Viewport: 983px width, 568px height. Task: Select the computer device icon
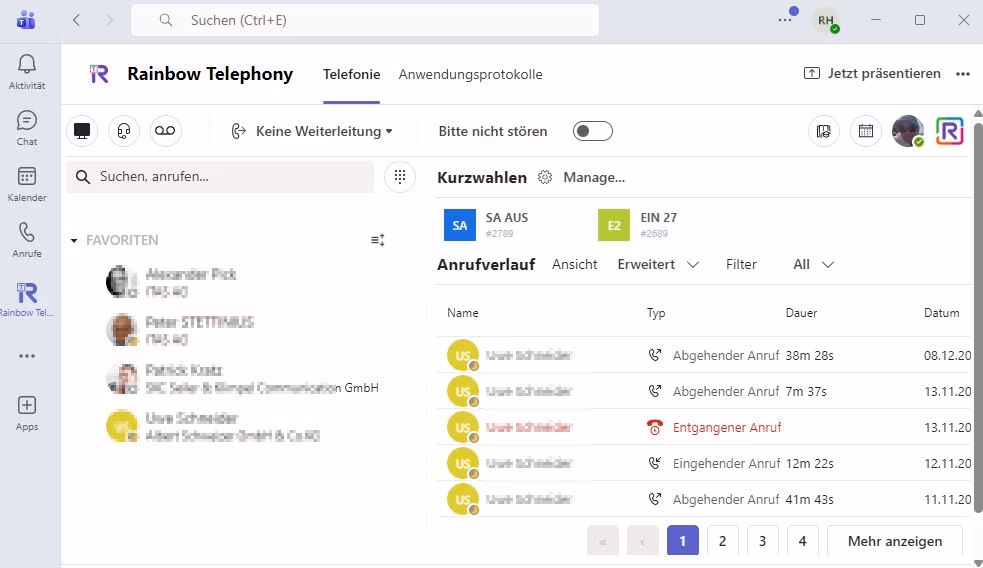[82, 131]
